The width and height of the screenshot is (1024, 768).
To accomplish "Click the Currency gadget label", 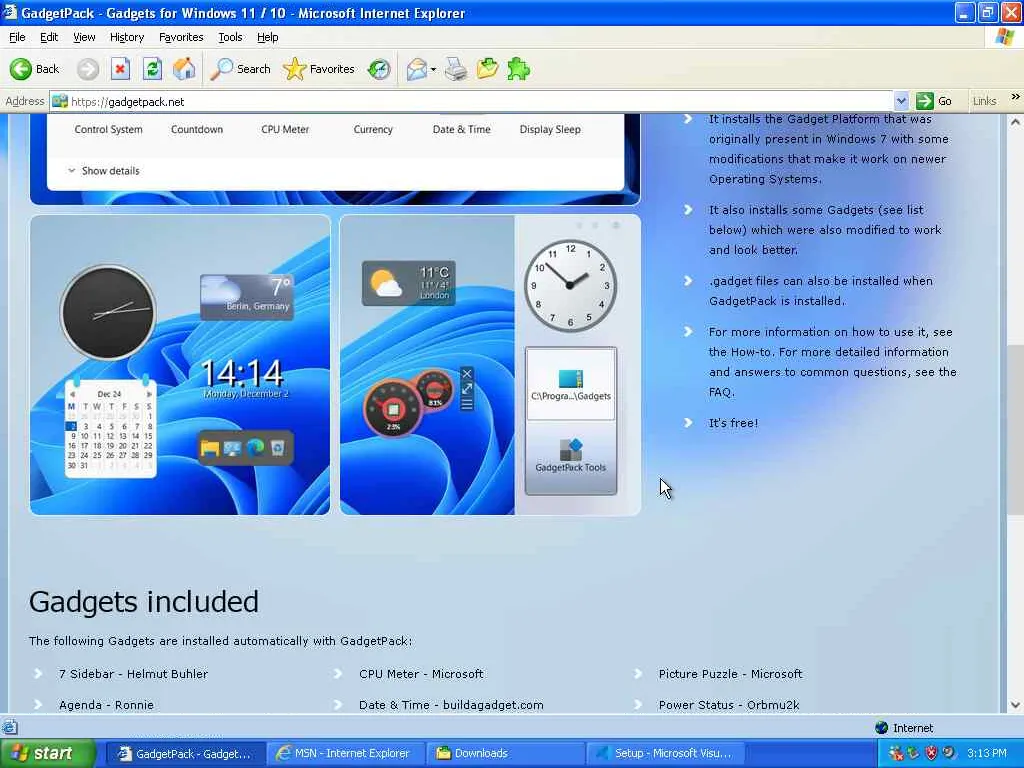I will coord(373,129).
